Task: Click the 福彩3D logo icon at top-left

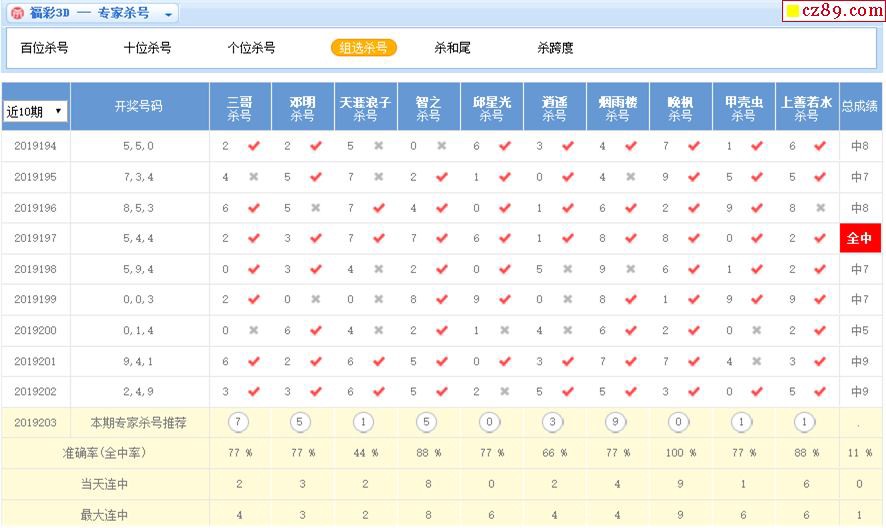Action: [x=16, y=13]
